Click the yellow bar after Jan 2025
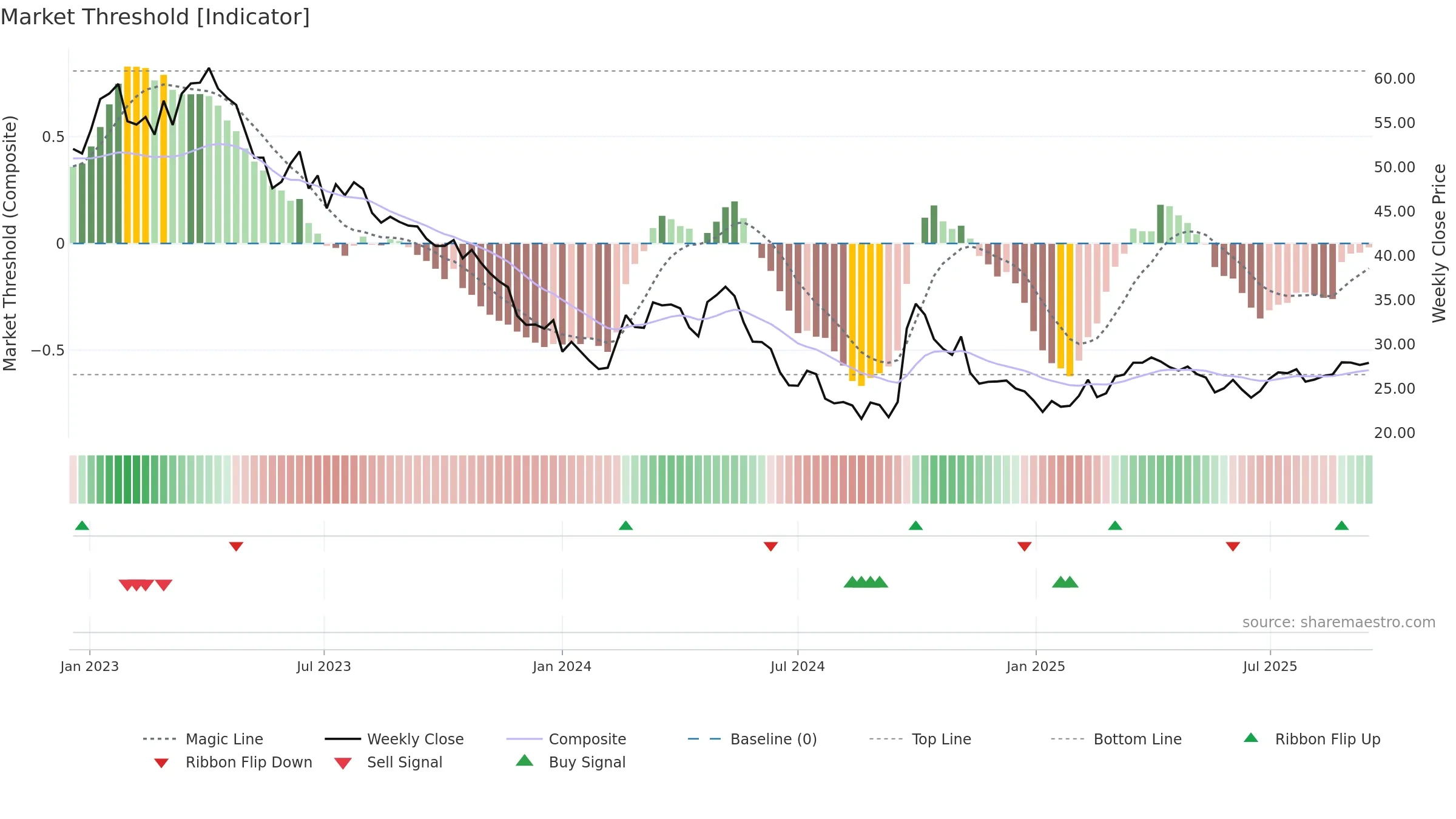1456x819 pixels. click(x=1070, y=309)
